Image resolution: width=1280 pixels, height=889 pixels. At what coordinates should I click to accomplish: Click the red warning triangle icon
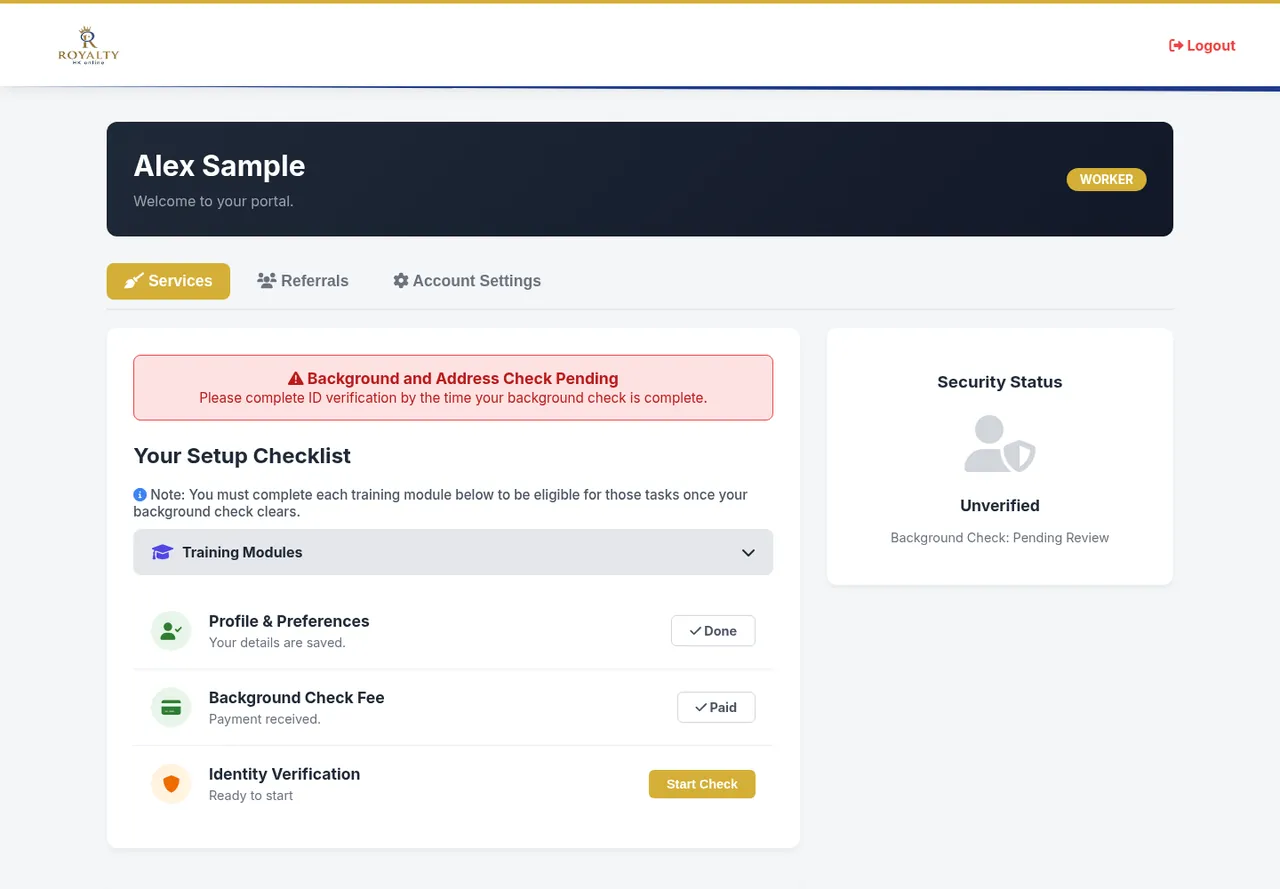click(x=295, y=379)
